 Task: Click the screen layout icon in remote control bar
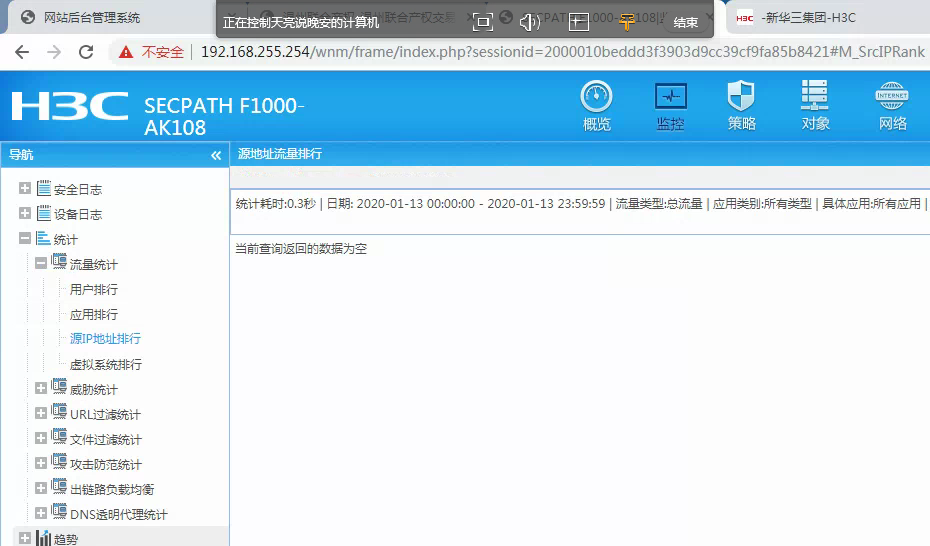(x=578, y=23)
